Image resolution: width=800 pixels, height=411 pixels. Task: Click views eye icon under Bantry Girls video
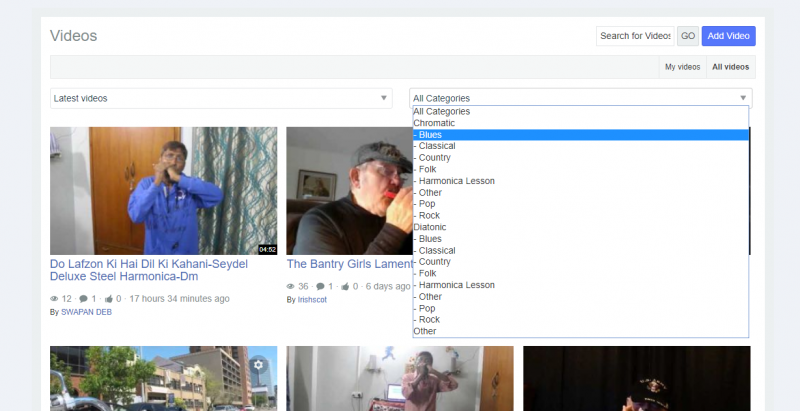click(x=290, y=287)
